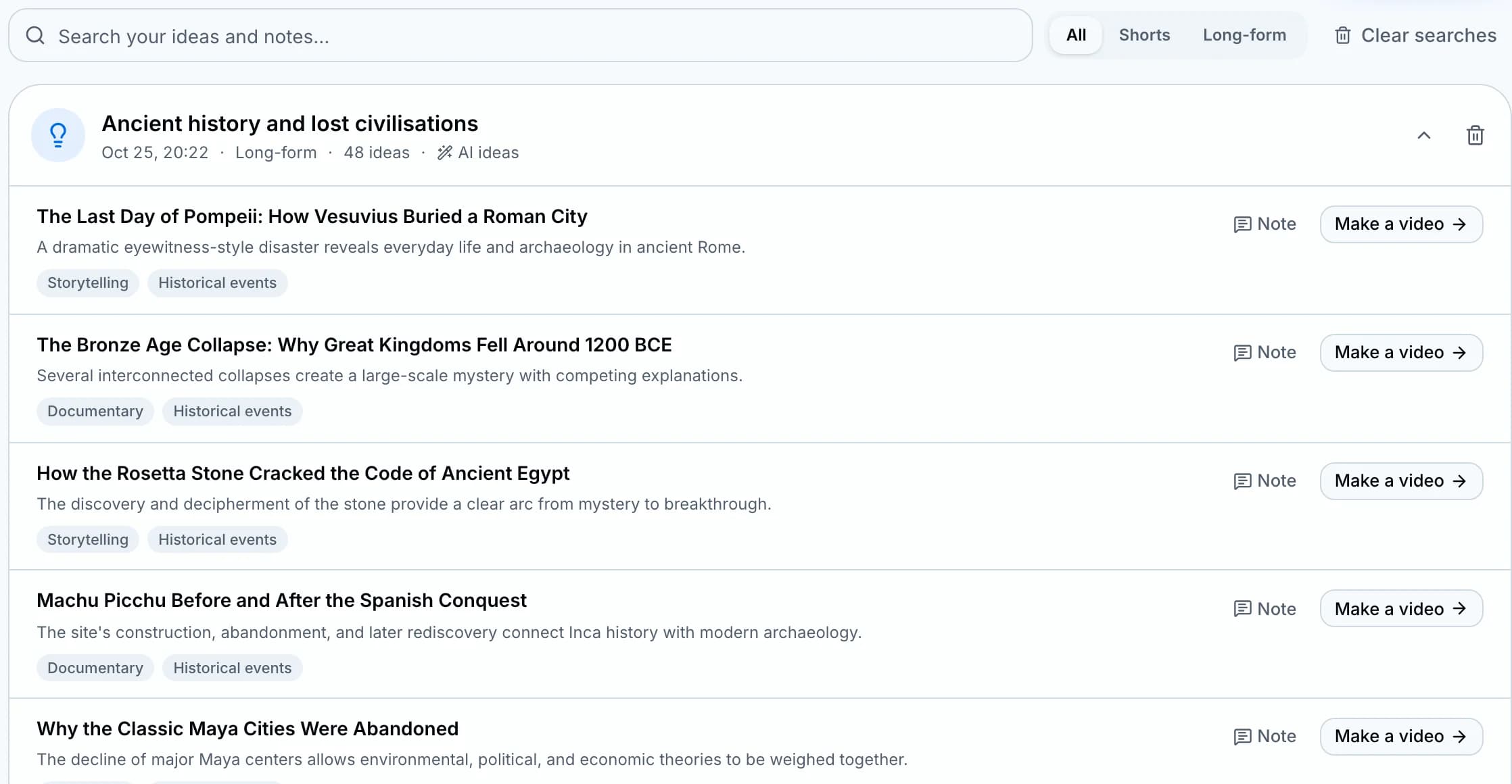
Task: Add a Note to the Classic Maya idea
Action: (x=1265, y=736)
